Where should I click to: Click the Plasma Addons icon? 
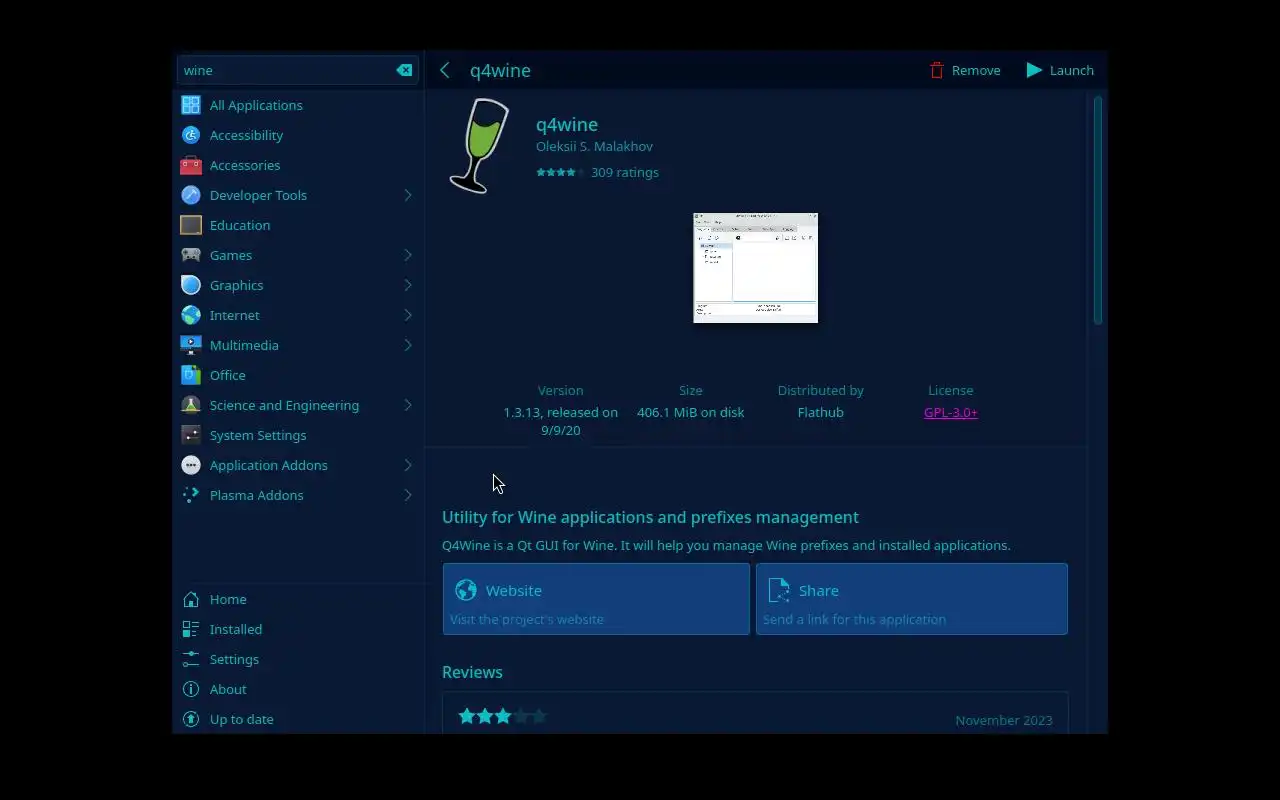point(191,495)
